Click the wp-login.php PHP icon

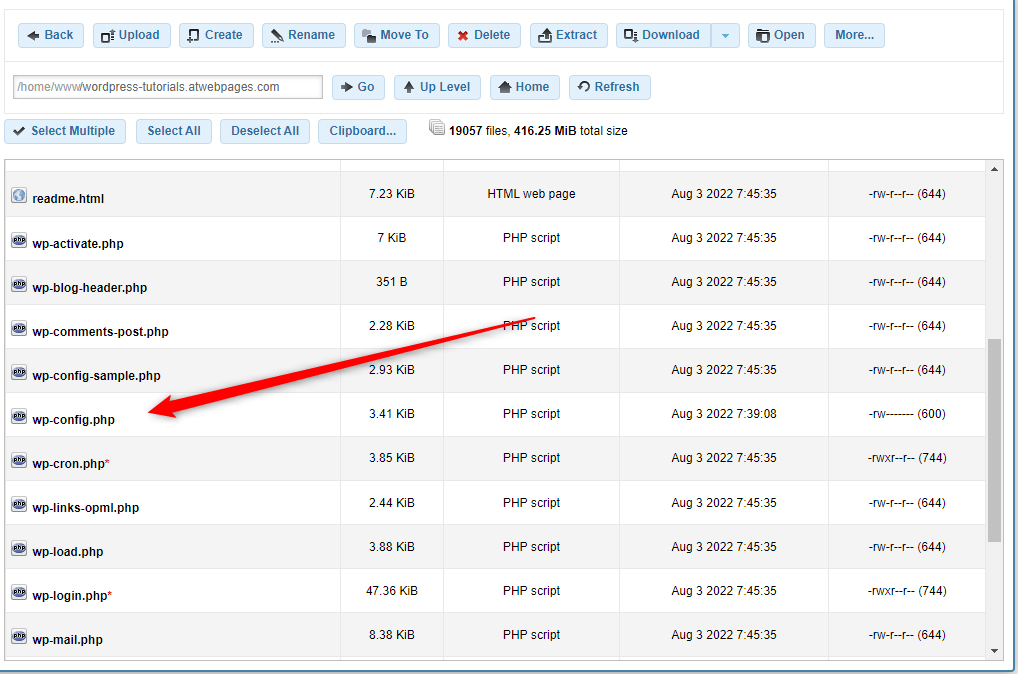coord(19,592)
